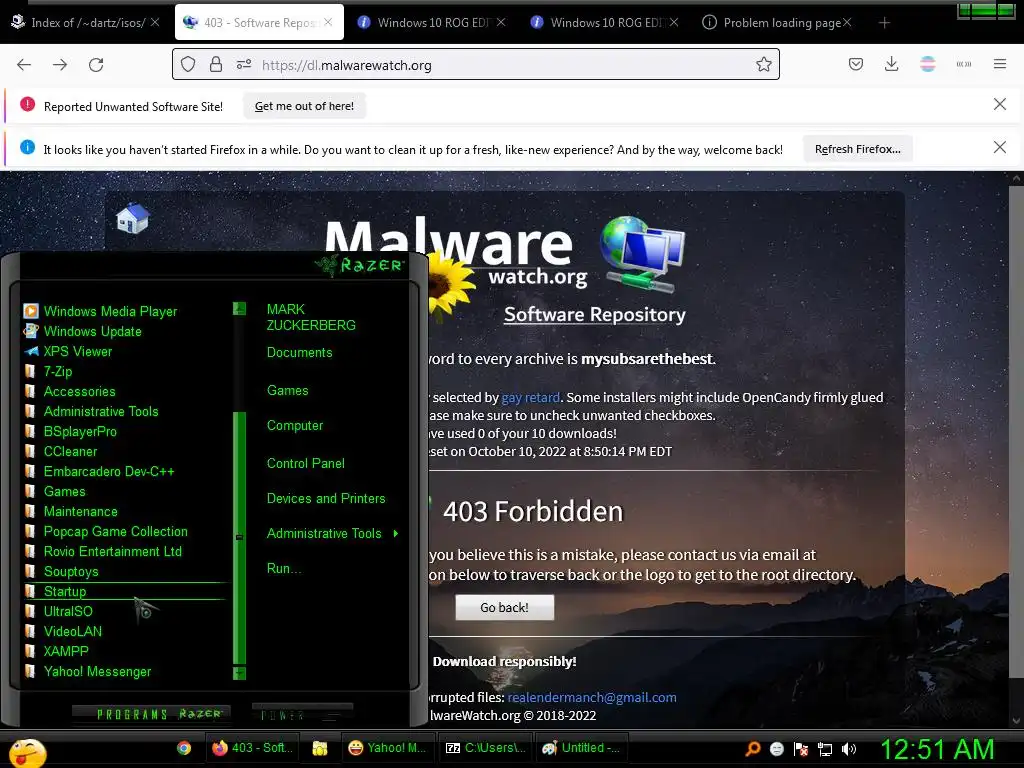The height and width of the screenshot is (768, 1024).
Task: Expand the VideoLAN folder
Action: [72, 632]
